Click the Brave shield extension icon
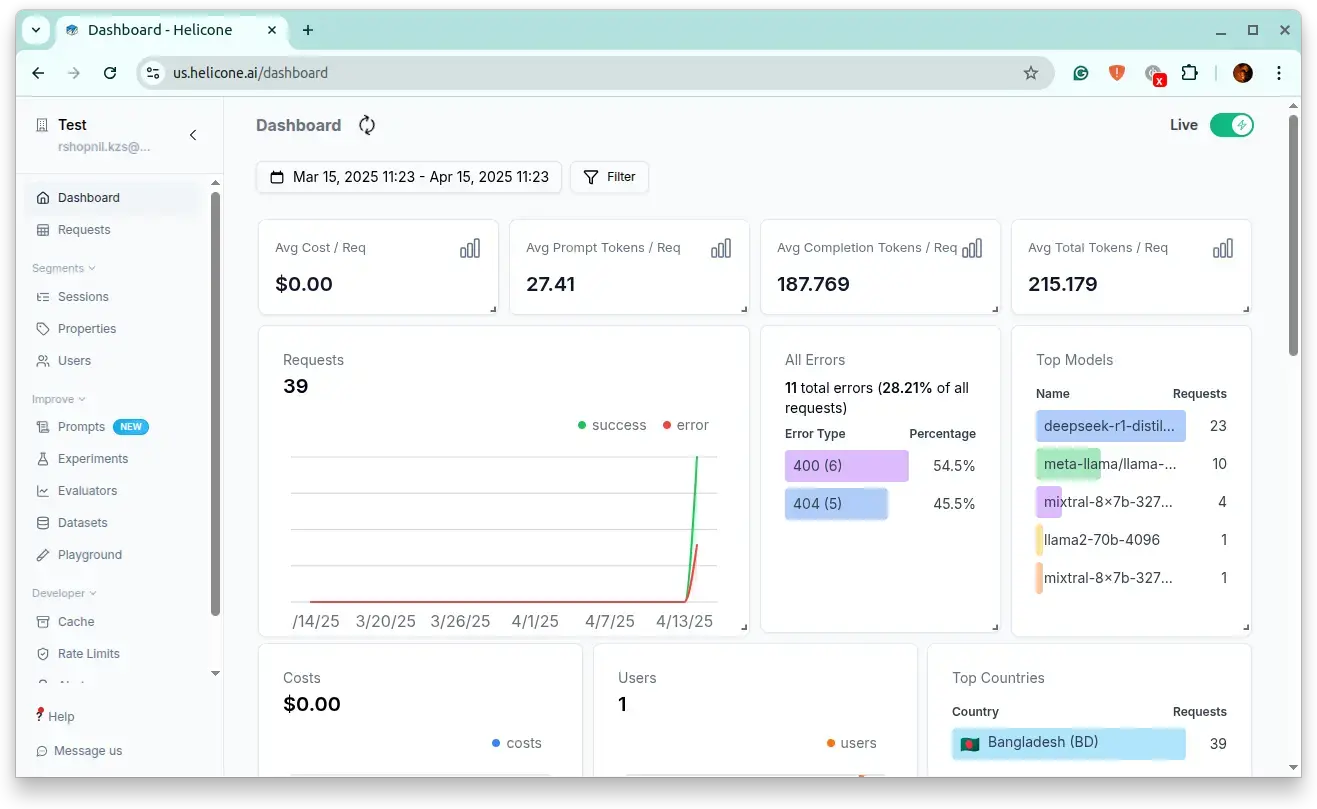 pyautogui.click(x=1117, y=73)
